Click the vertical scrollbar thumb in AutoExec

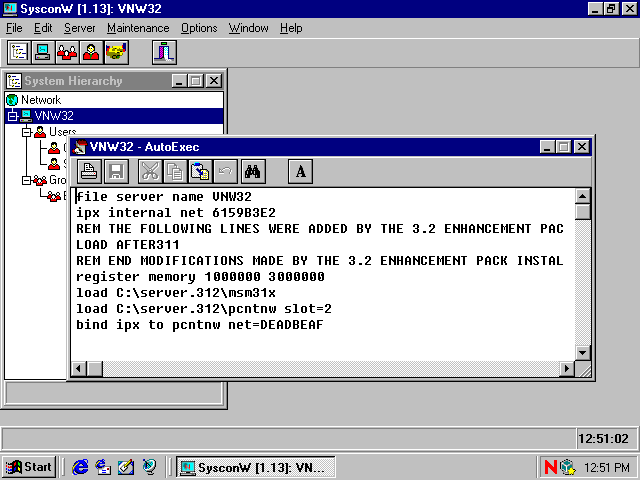582,212
